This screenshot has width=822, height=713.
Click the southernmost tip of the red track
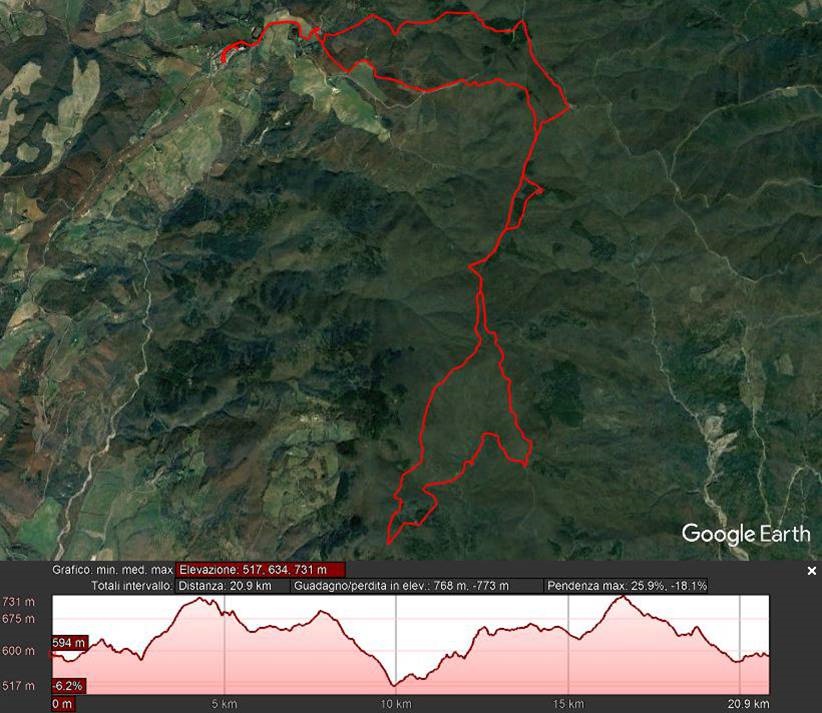pyautogui.click(x=388, y=543)
